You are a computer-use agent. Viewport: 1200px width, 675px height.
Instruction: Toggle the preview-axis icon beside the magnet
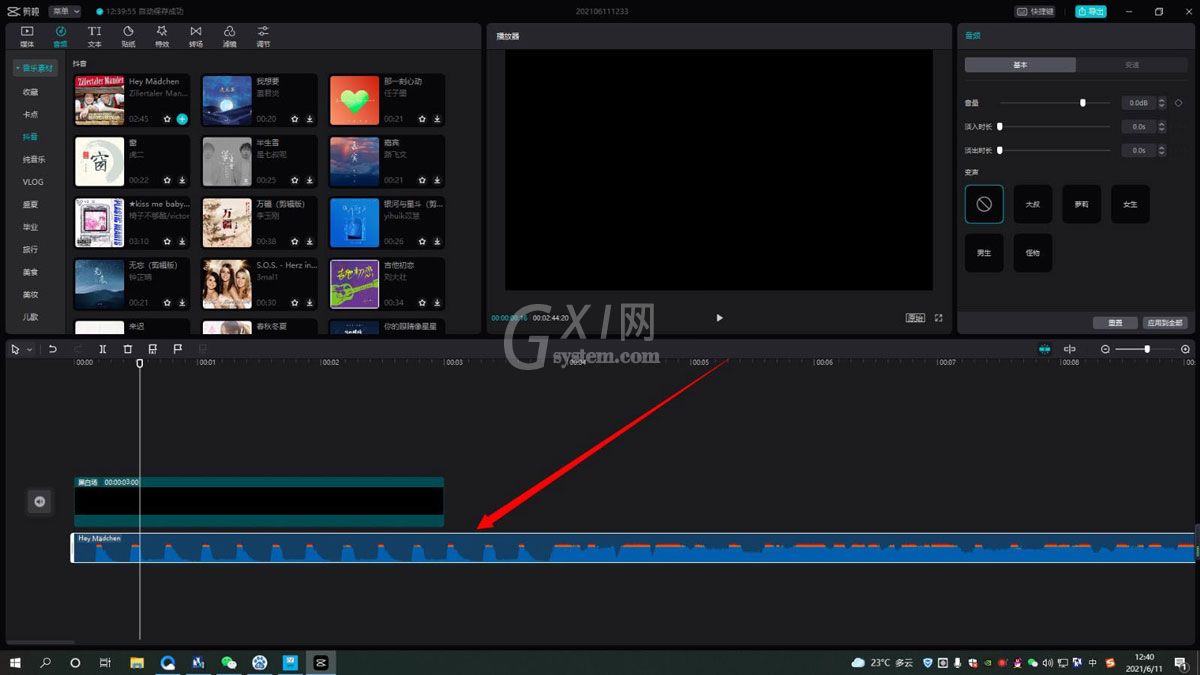pos(1069,349)
